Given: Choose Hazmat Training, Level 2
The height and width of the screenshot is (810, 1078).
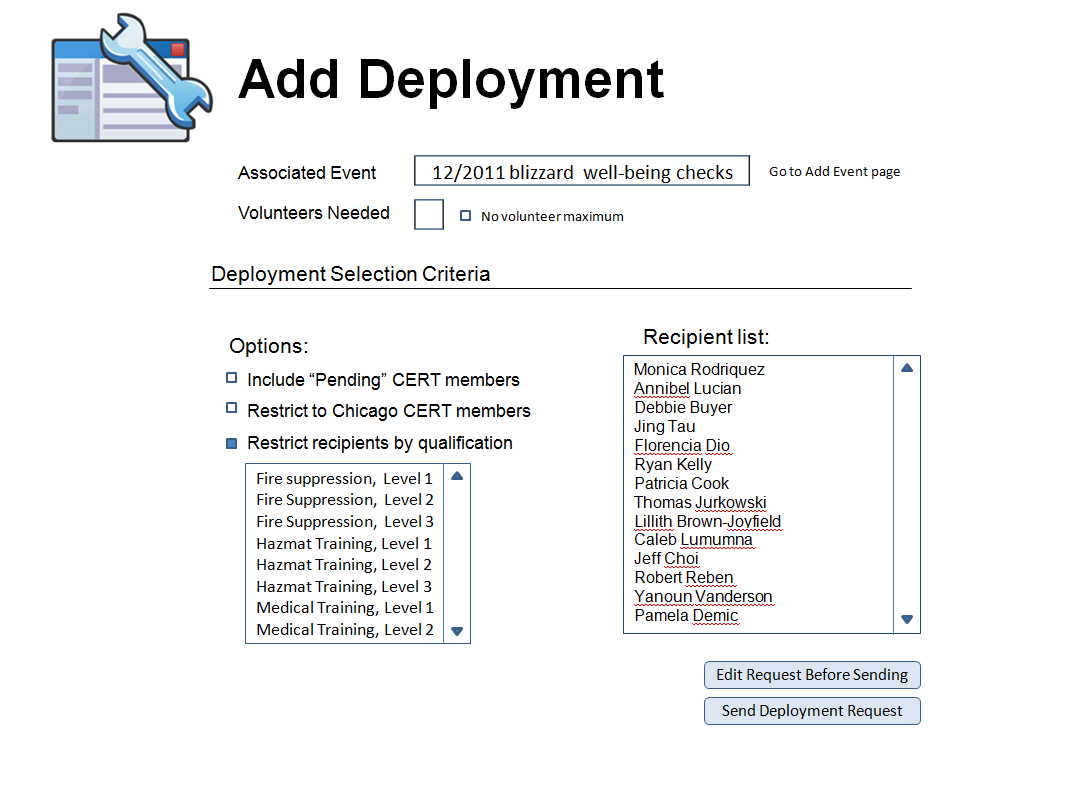Looking at the screenshot, I should pos(344,565).
